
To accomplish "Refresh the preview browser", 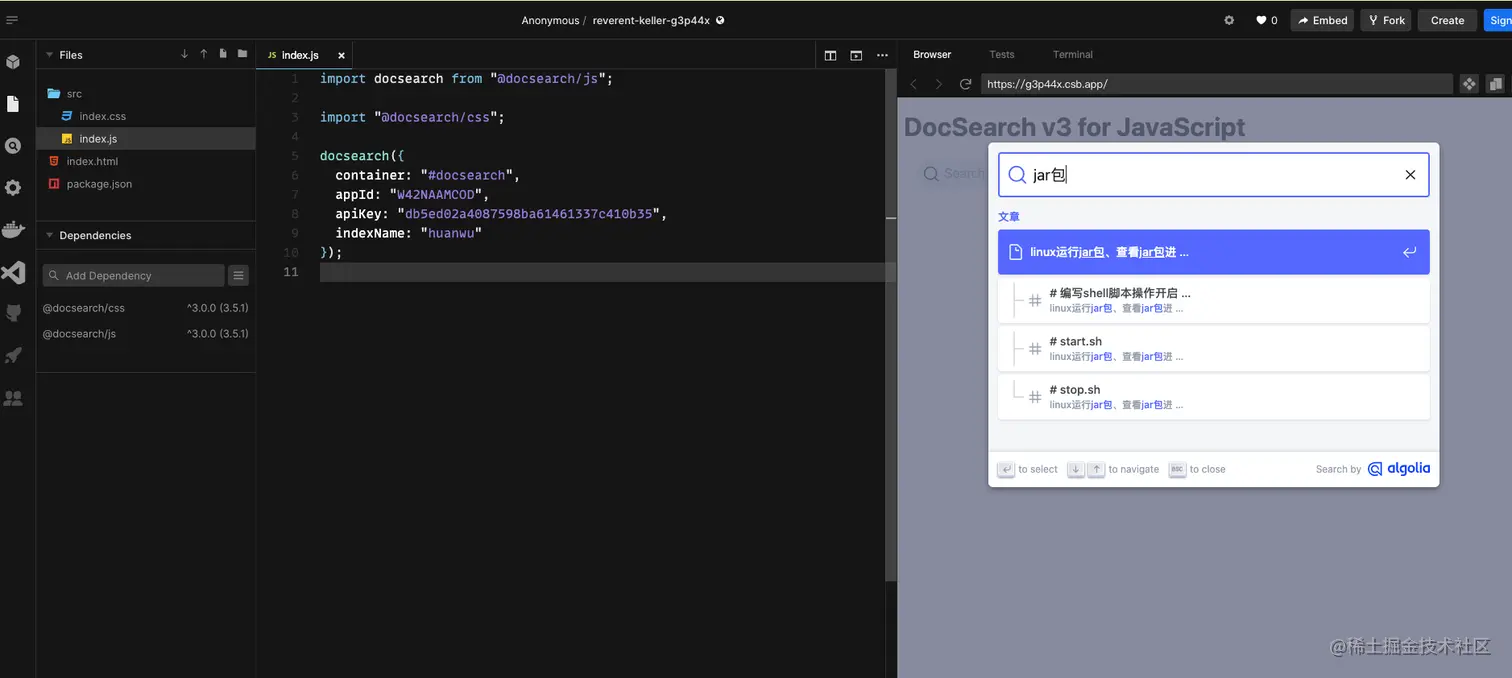I will (x=965, y=84).
